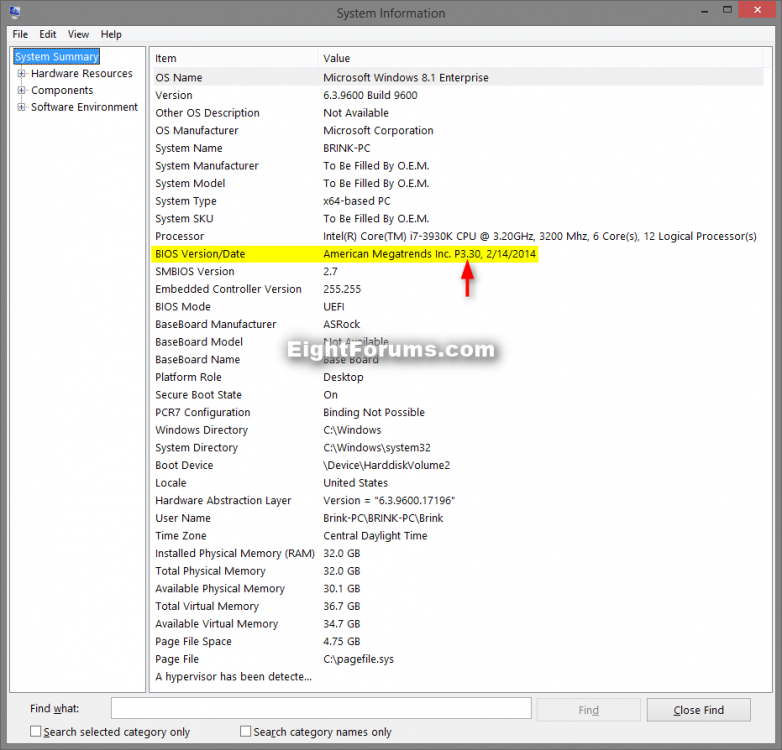Click the Microsoft Windows 8.1 Enterprise value
The image size is (782, 750).
(x=405, y=78)
